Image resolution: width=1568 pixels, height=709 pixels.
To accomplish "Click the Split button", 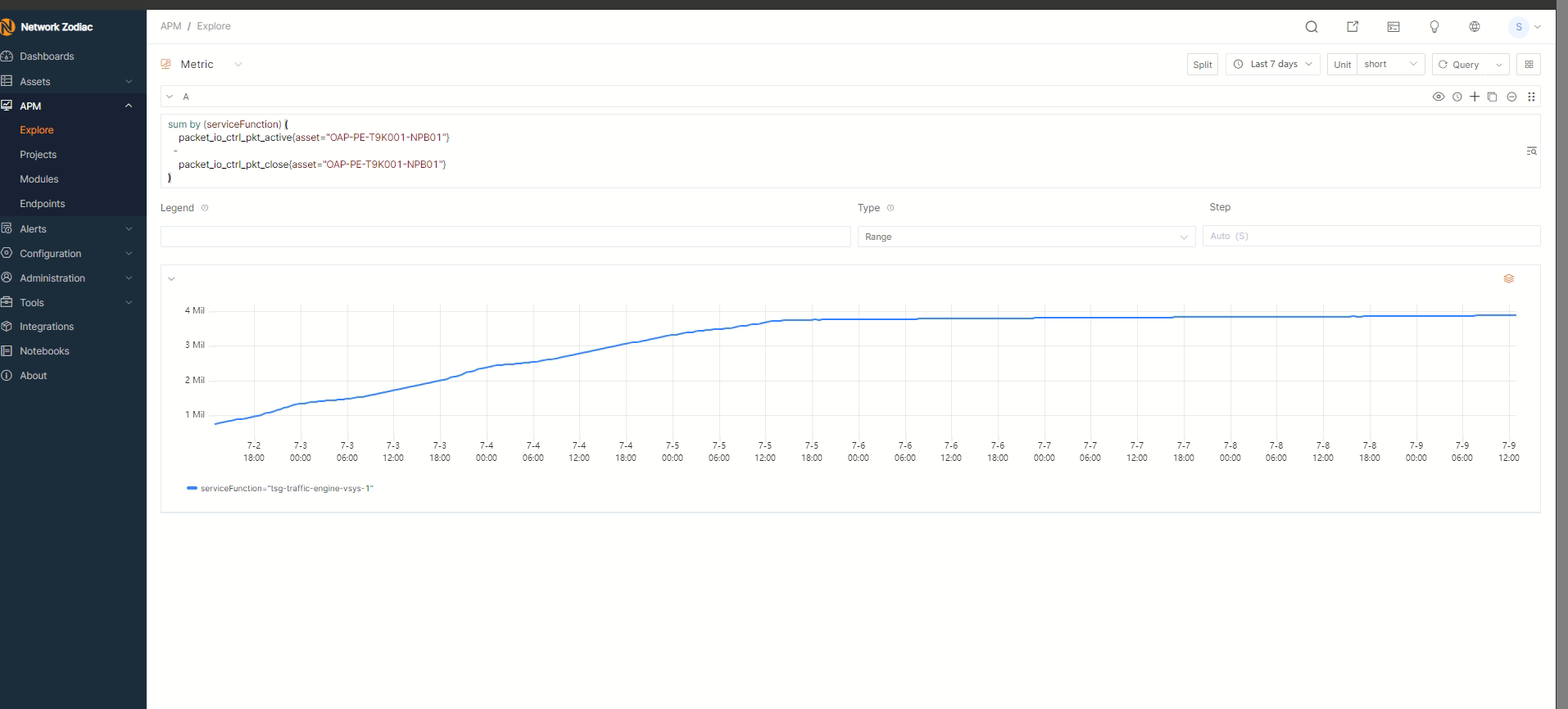I will (x=1202, y=65).
